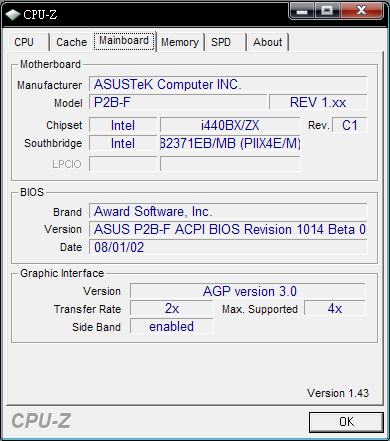The image size is (390, 441).
Task: Minimize the CPU-Z window
Action: click(x=302, y=11)
